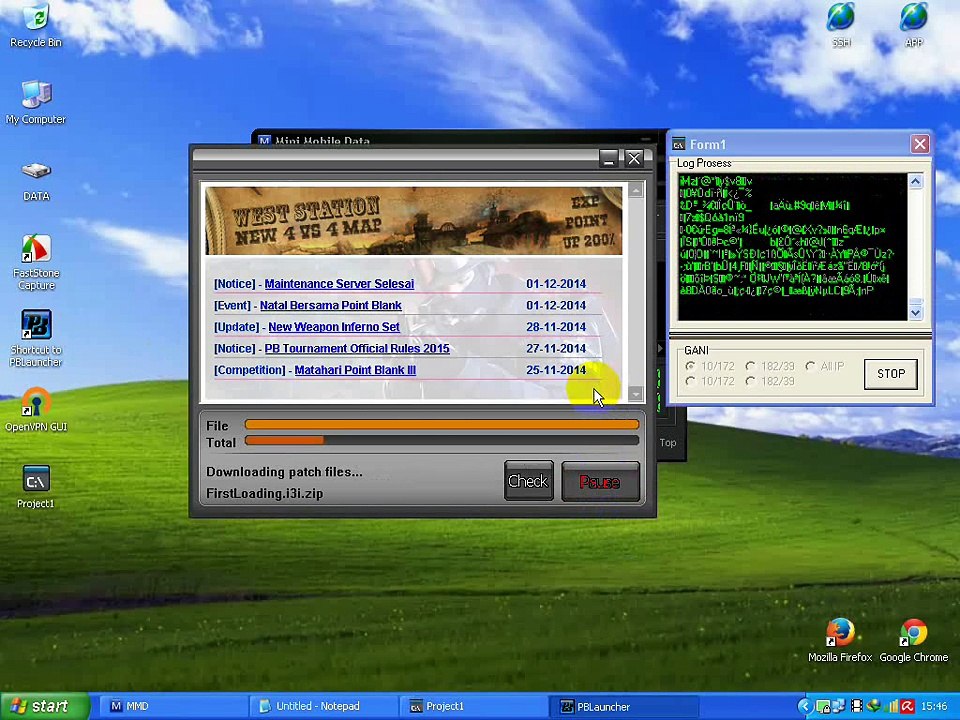
Task: Switch to PBLauncher taskbar item
Action: point(624,707)
